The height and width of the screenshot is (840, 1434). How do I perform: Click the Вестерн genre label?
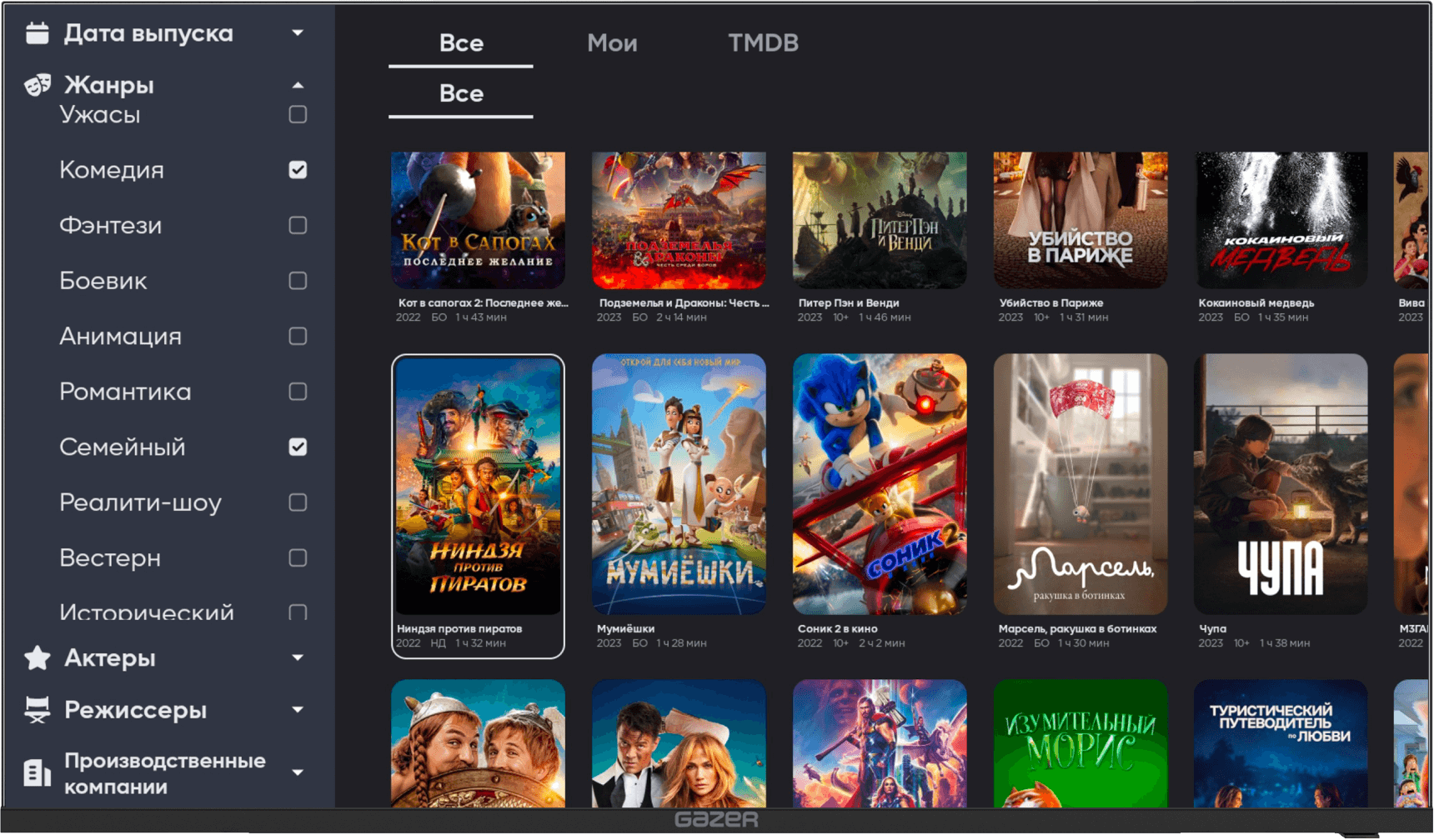[x=110, y=558]
